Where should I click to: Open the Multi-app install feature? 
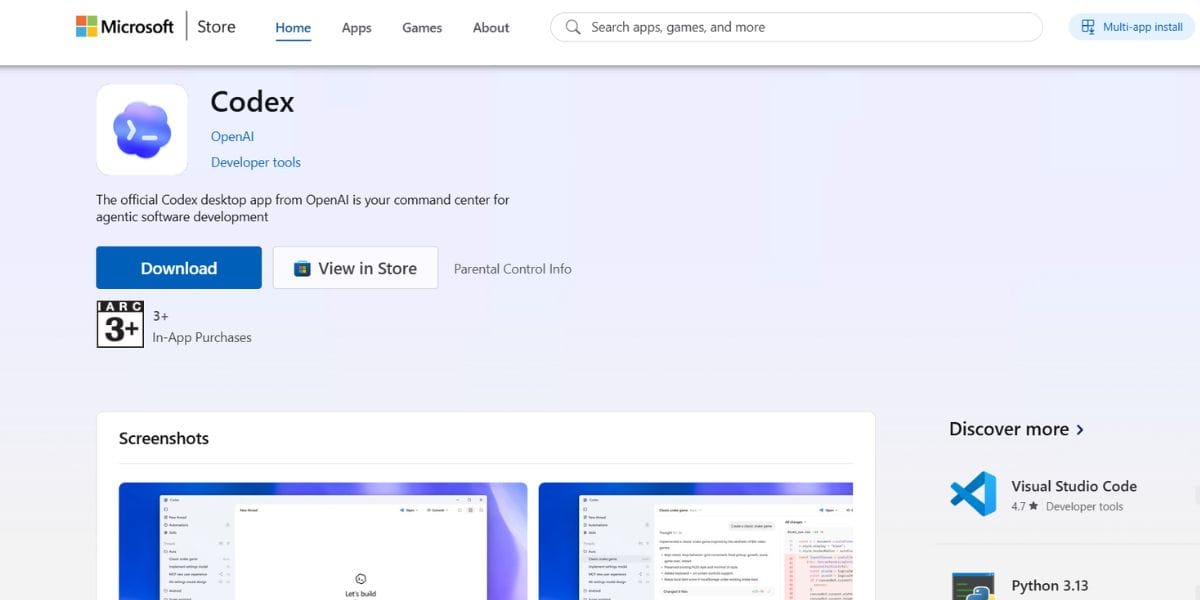pos(1129,27)
